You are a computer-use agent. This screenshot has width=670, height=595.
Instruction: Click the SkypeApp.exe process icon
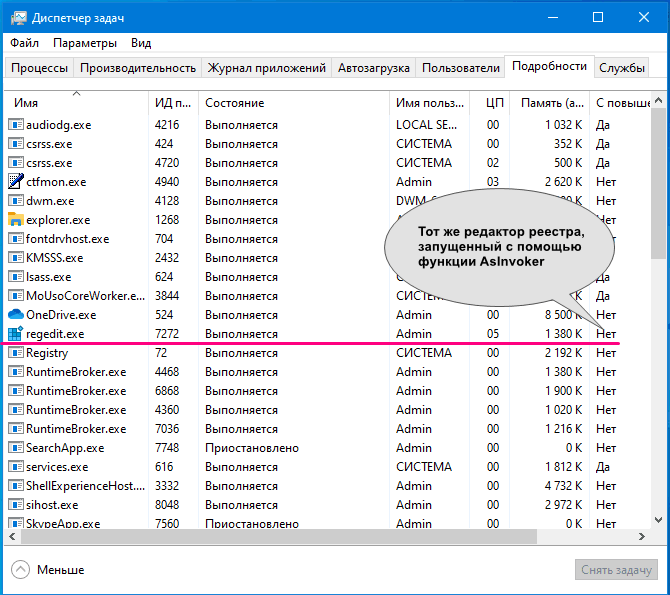click(16, 523)
